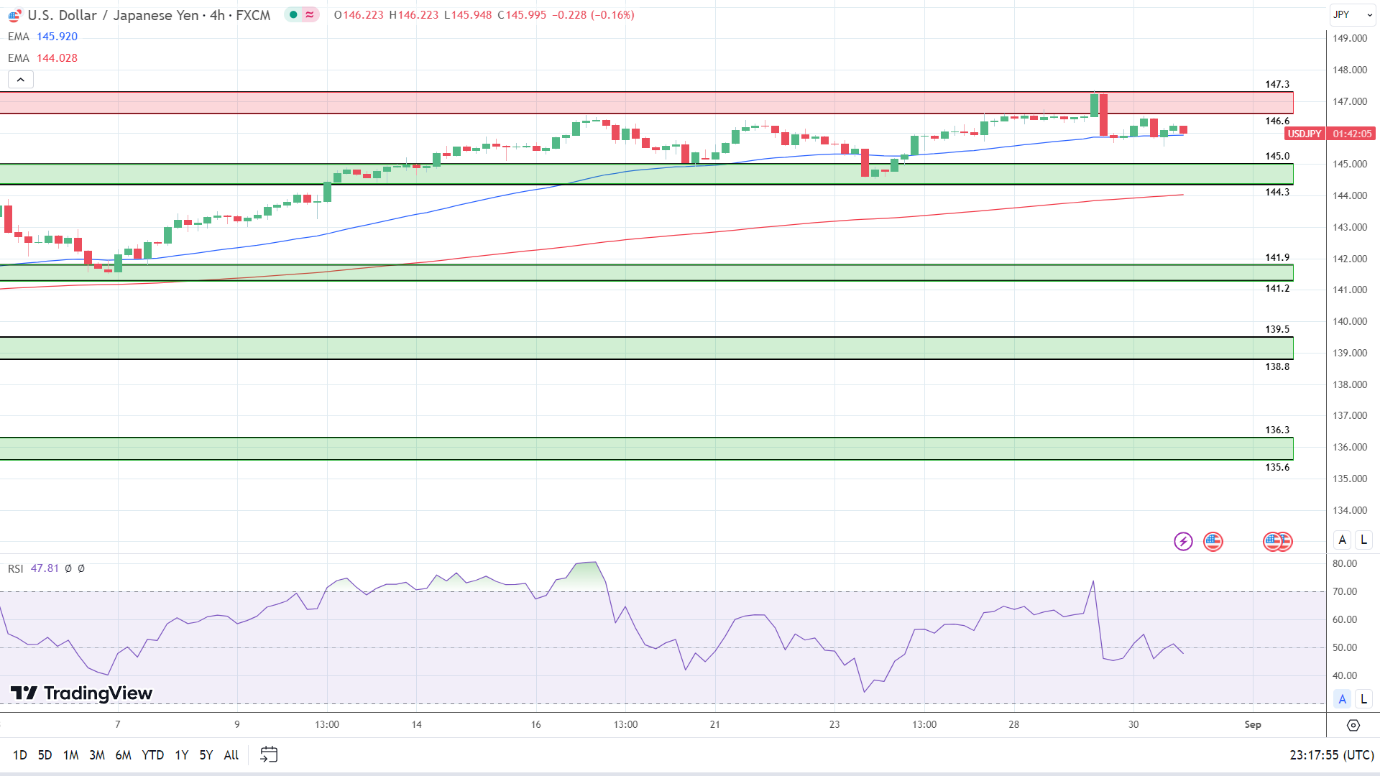Click the USD/JPY flag symbol icon

[16, 15]
